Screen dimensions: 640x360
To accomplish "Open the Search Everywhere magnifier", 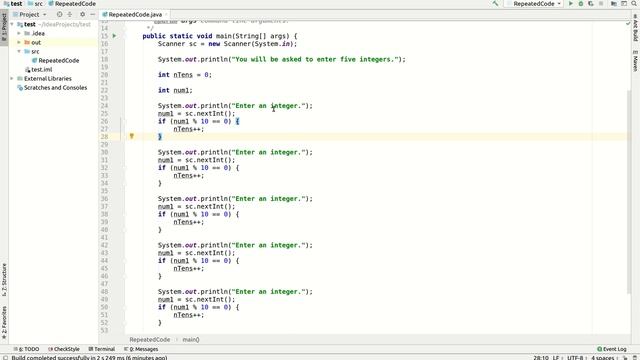I will point(634,4).
